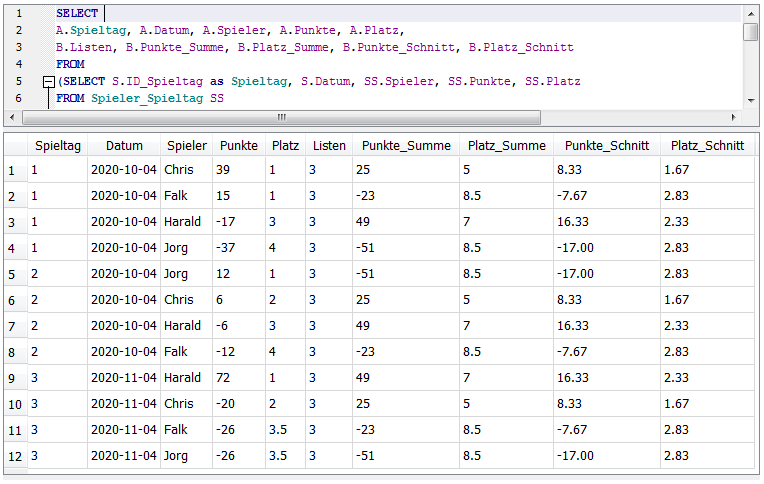Click the editor vertical scrollbar up arrow
The width and height of the screenshot is (764, 484).
tap(751, 12)
